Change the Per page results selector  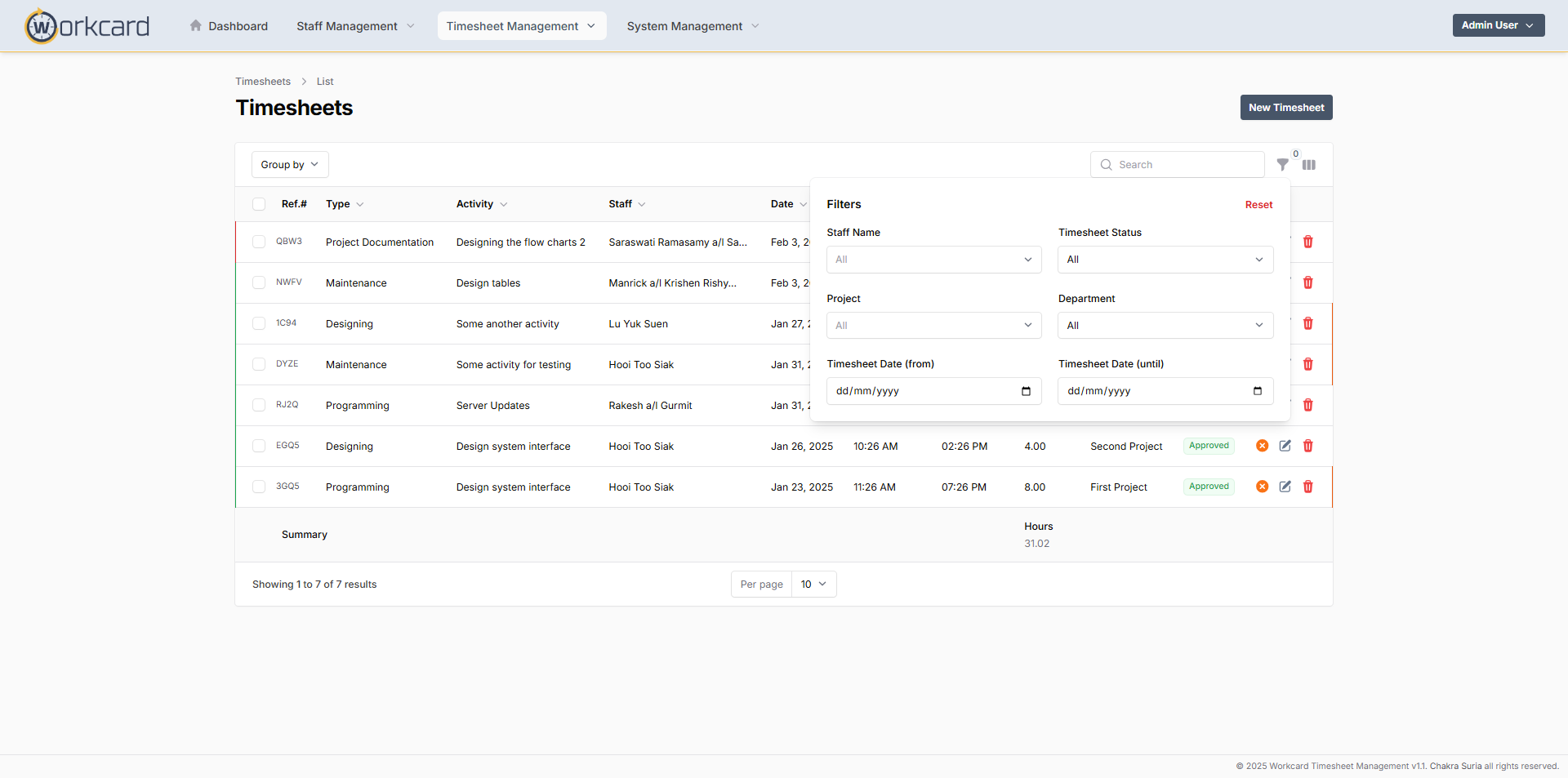[x=813, y=585]
